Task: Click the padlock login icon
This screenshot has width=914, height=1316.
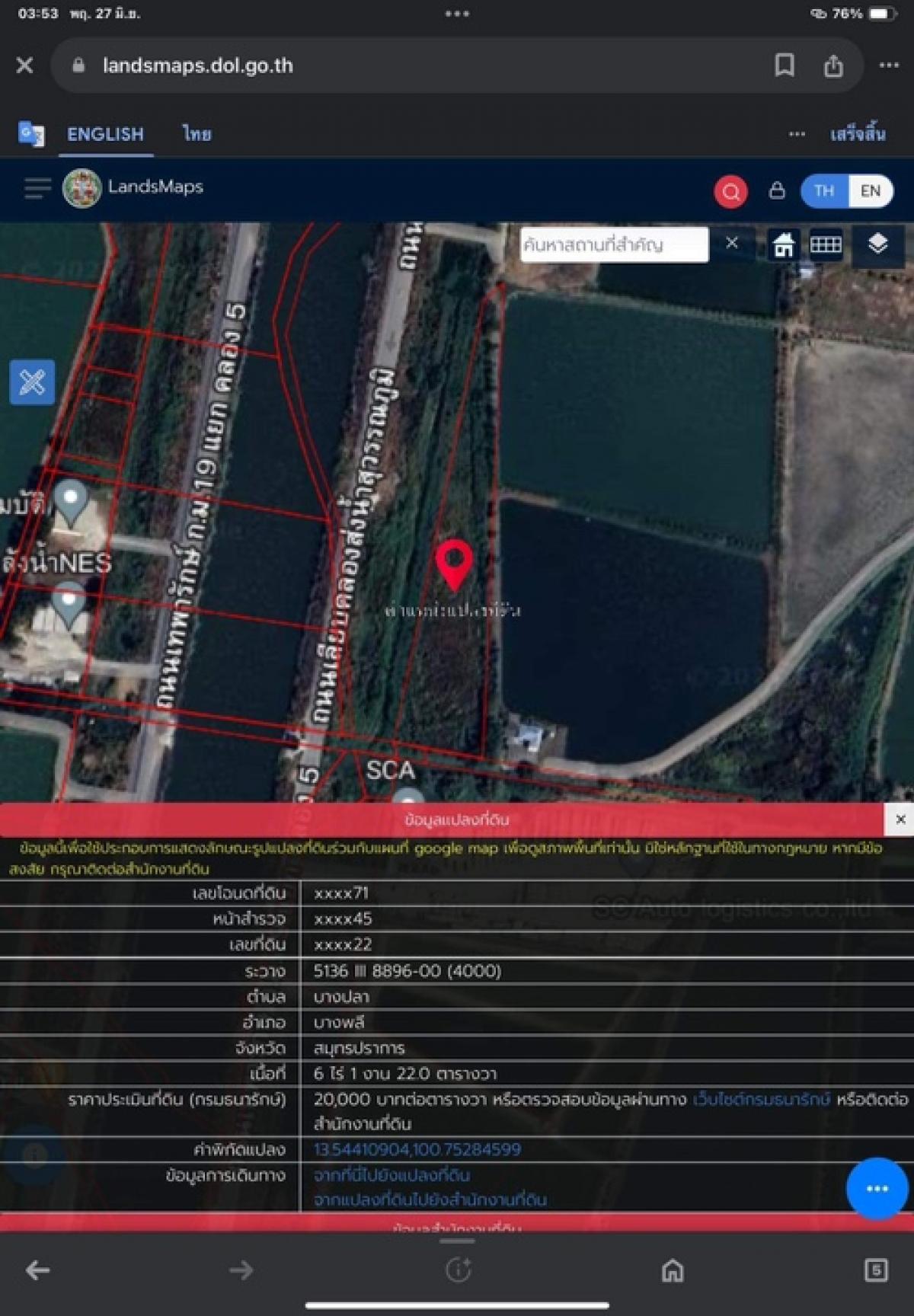Action: click(776, 190)
